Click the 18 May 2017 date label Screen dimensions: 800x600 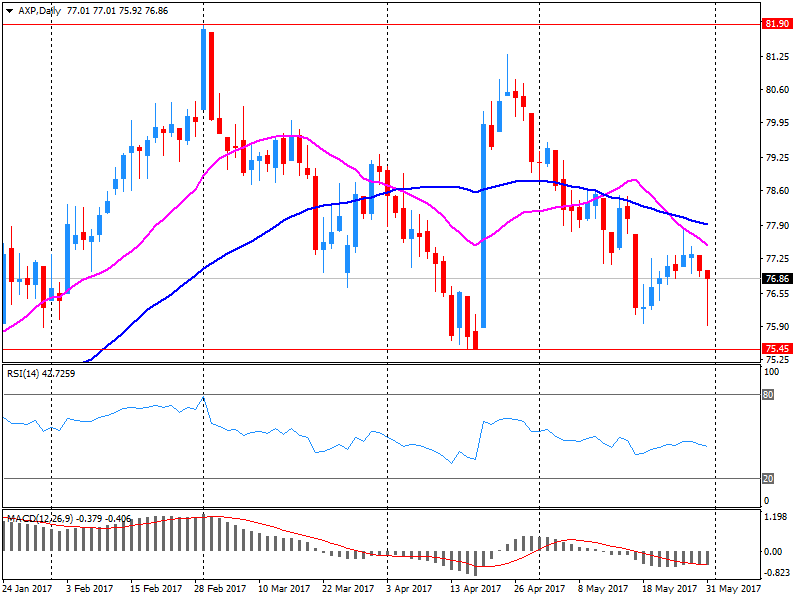pyautogui.click(x=669, y=589)
